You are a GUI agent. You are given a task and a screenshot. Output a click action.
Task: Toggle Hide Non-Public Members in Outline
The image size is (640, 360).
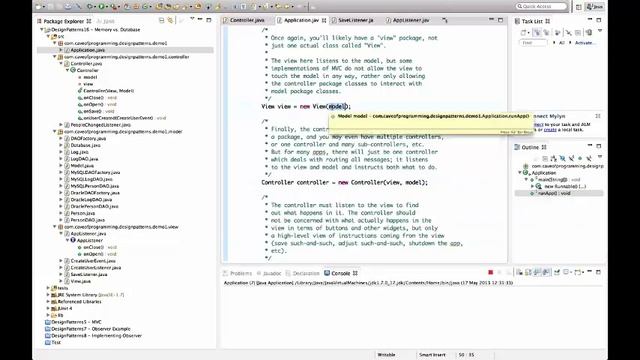point(580,158)
